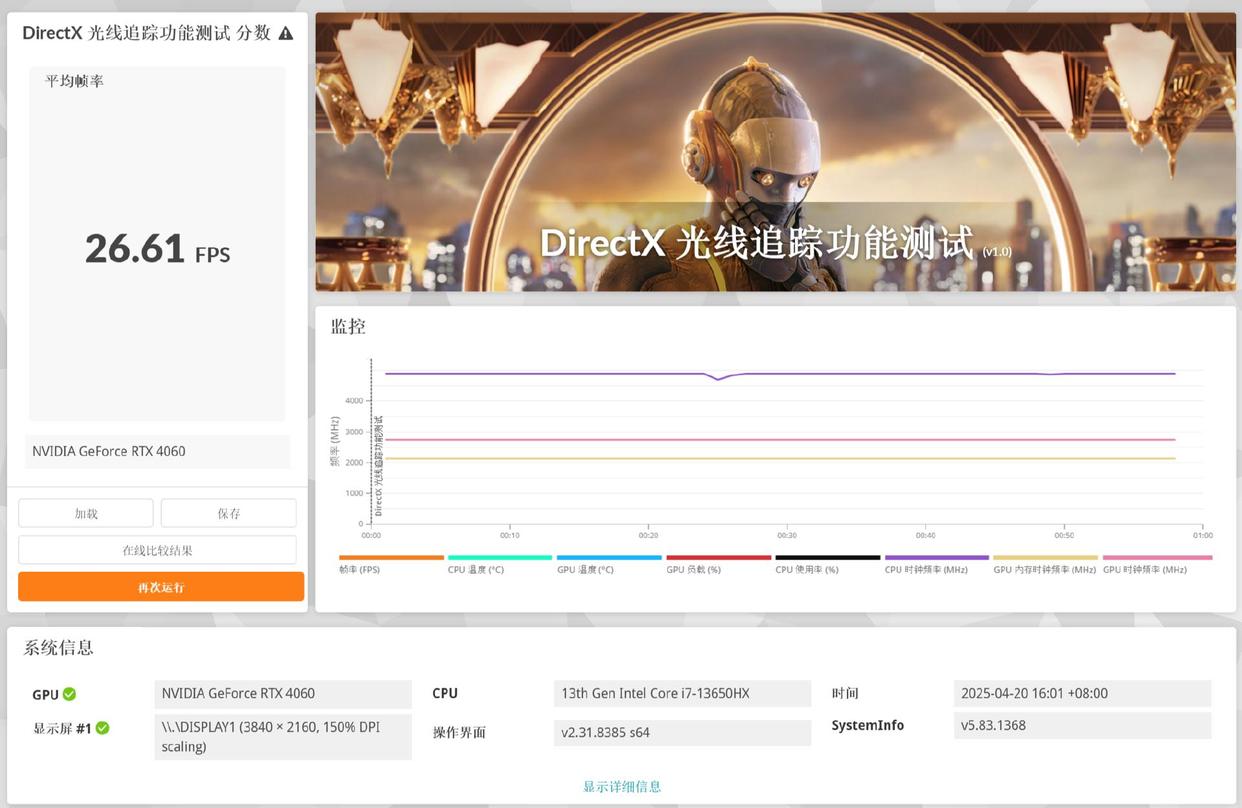Click the warning triangle icon beside score title

tap(286, 33)
